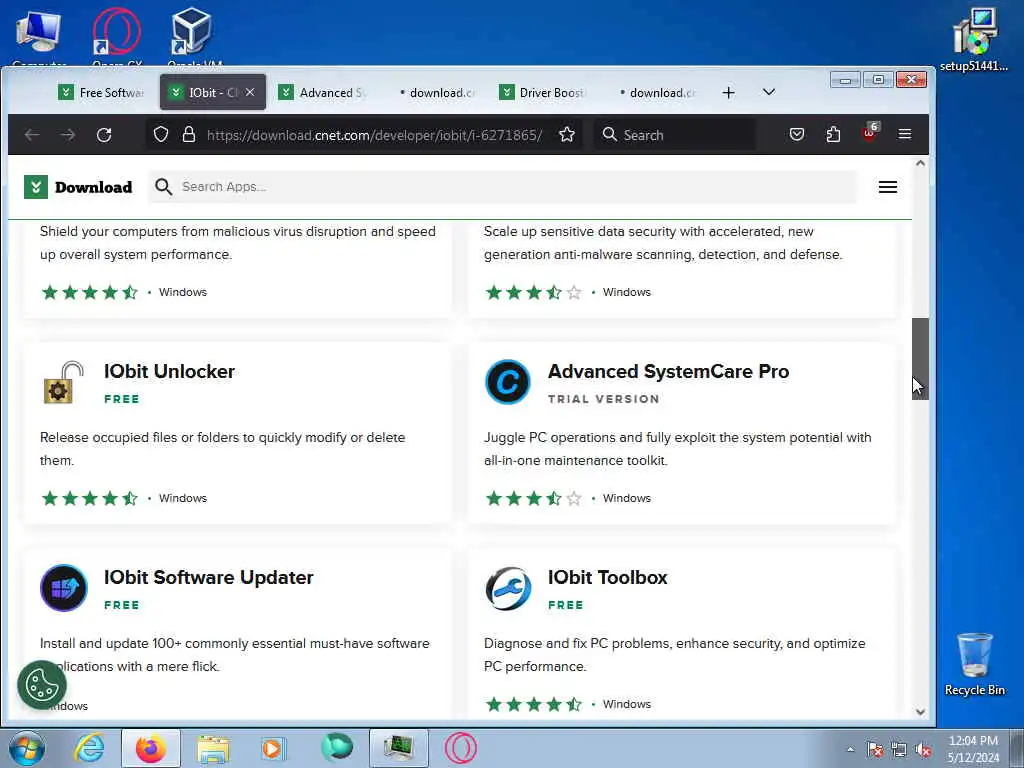1024x768 pixels.
Task: Click the uBlock extension icon with badge 6
Action: 870,133
